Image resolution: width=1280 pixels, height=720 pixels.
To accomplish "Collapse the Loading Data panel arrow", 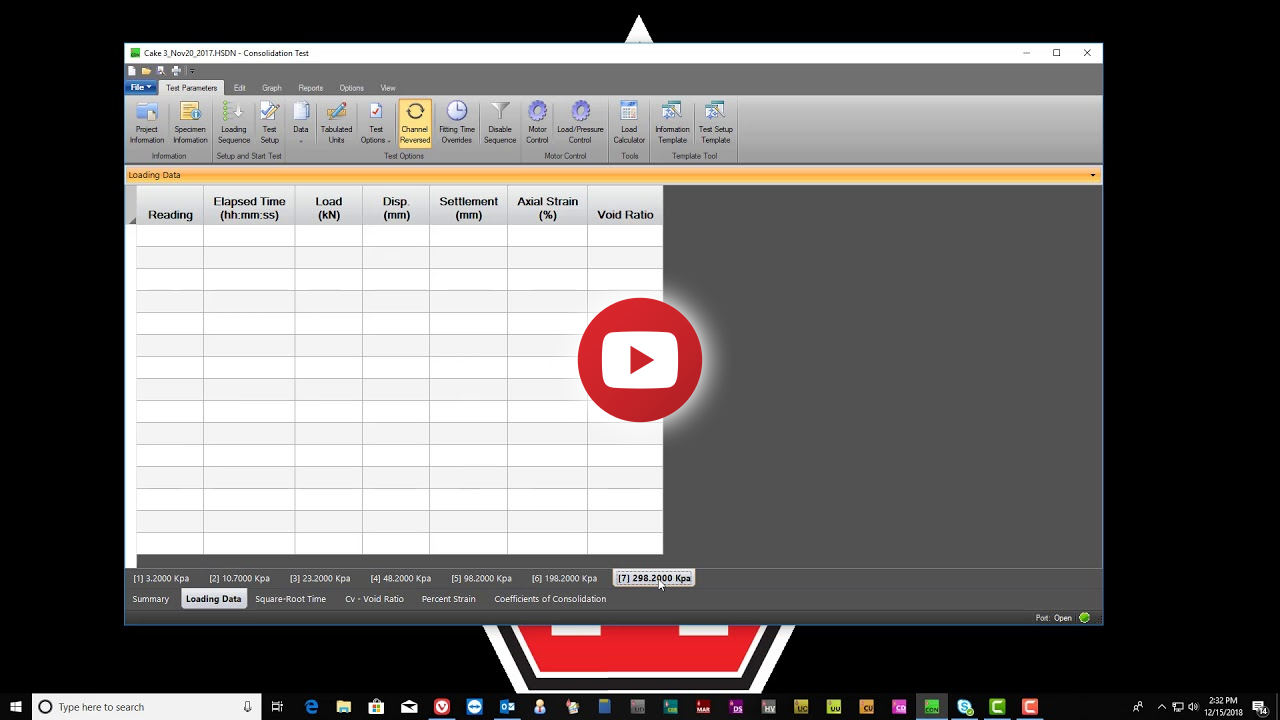I will (1092, 175).
